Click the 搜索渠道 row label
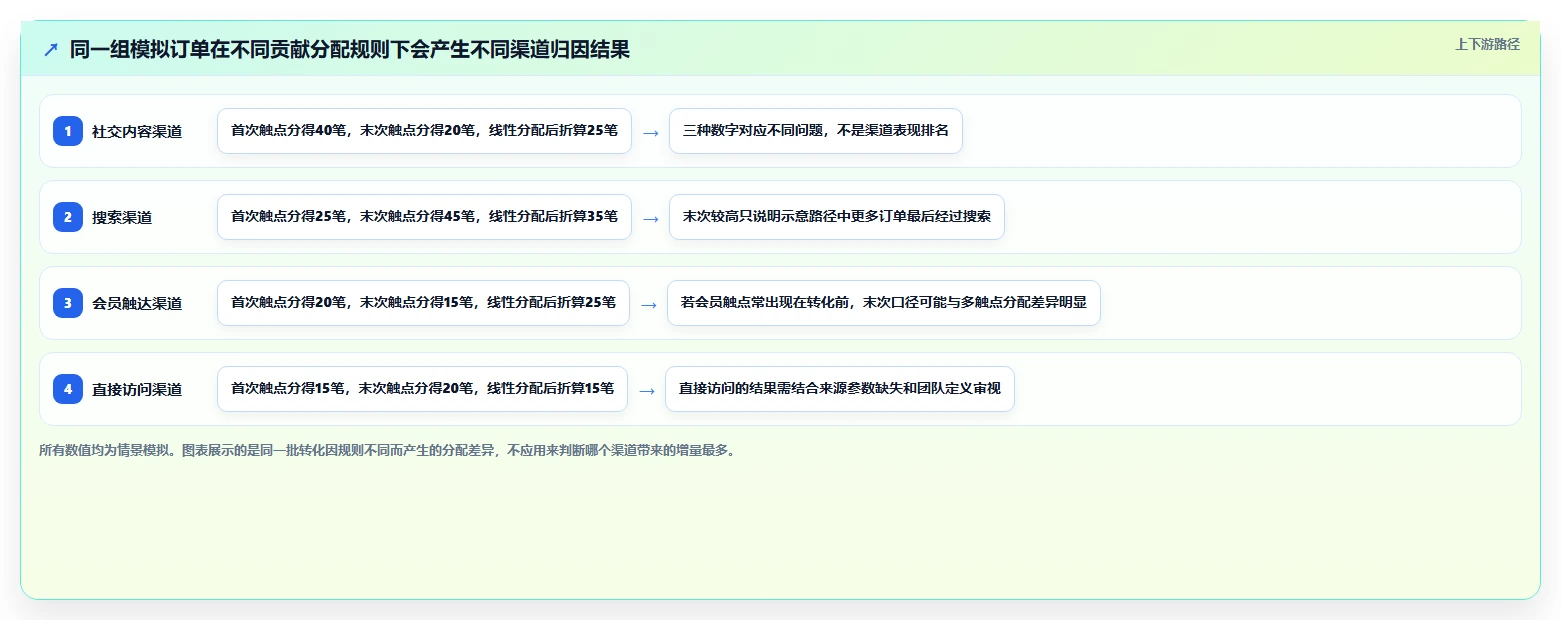Screen dimensions: 1561x620 click(x=122, y=217)
